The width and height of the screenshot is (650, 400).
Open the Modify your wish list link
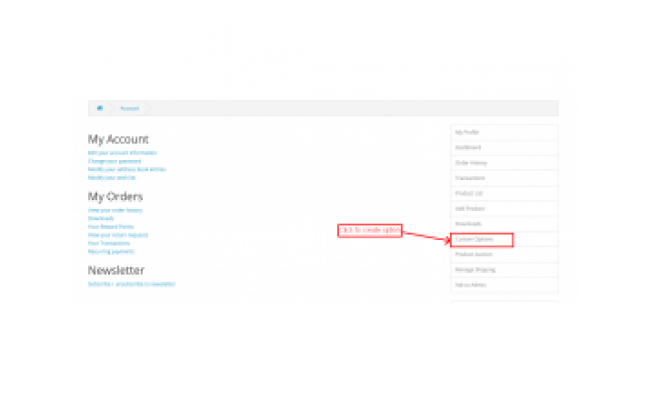click(x=112, y=178)
